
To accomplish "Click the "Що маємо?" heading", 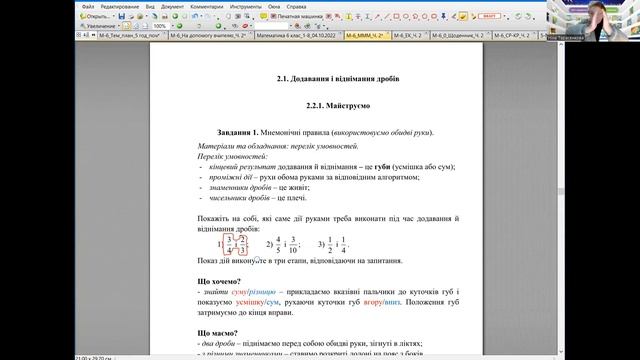I will click(x=217, y=333).
